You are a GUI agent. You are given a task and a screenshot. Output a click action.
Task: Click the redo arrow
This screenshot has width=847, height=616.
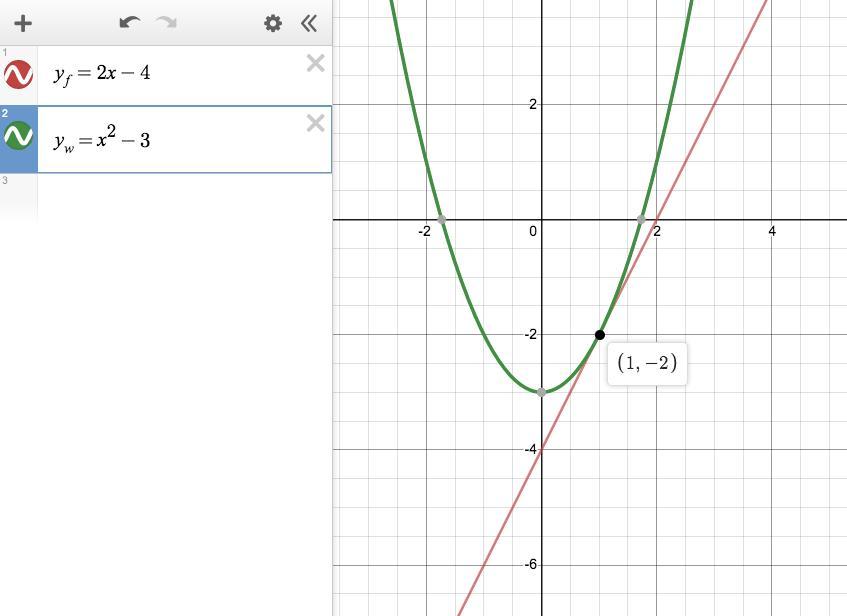(166, 23)
